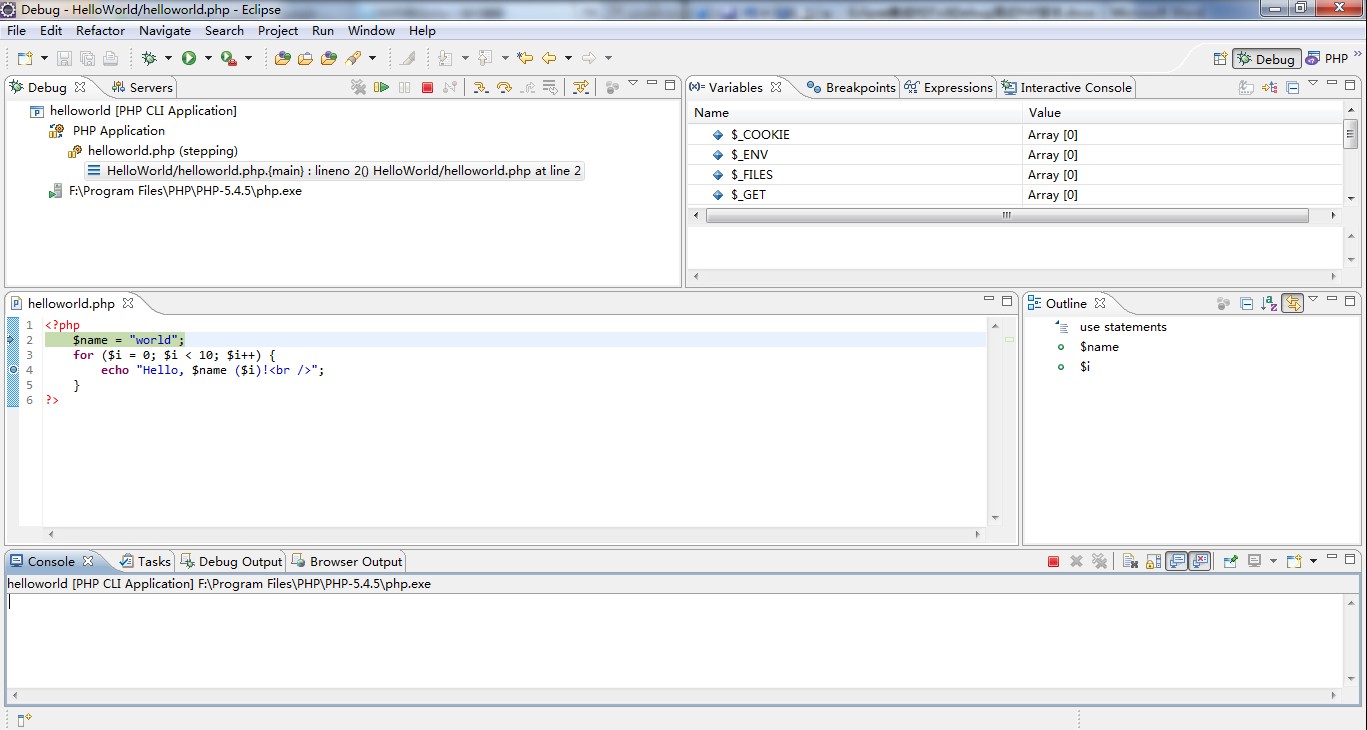
Task: Click the green Run icon in main toolbar
Action: tap(189, 59)
